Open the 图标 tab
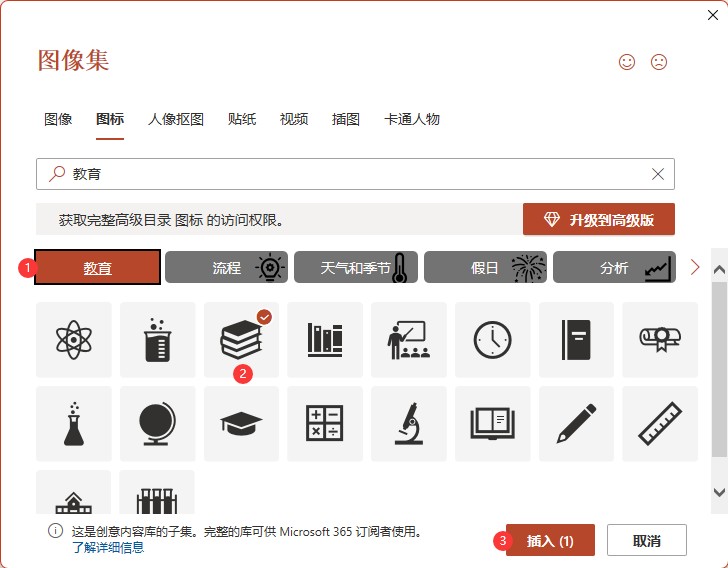 point(110,119)
